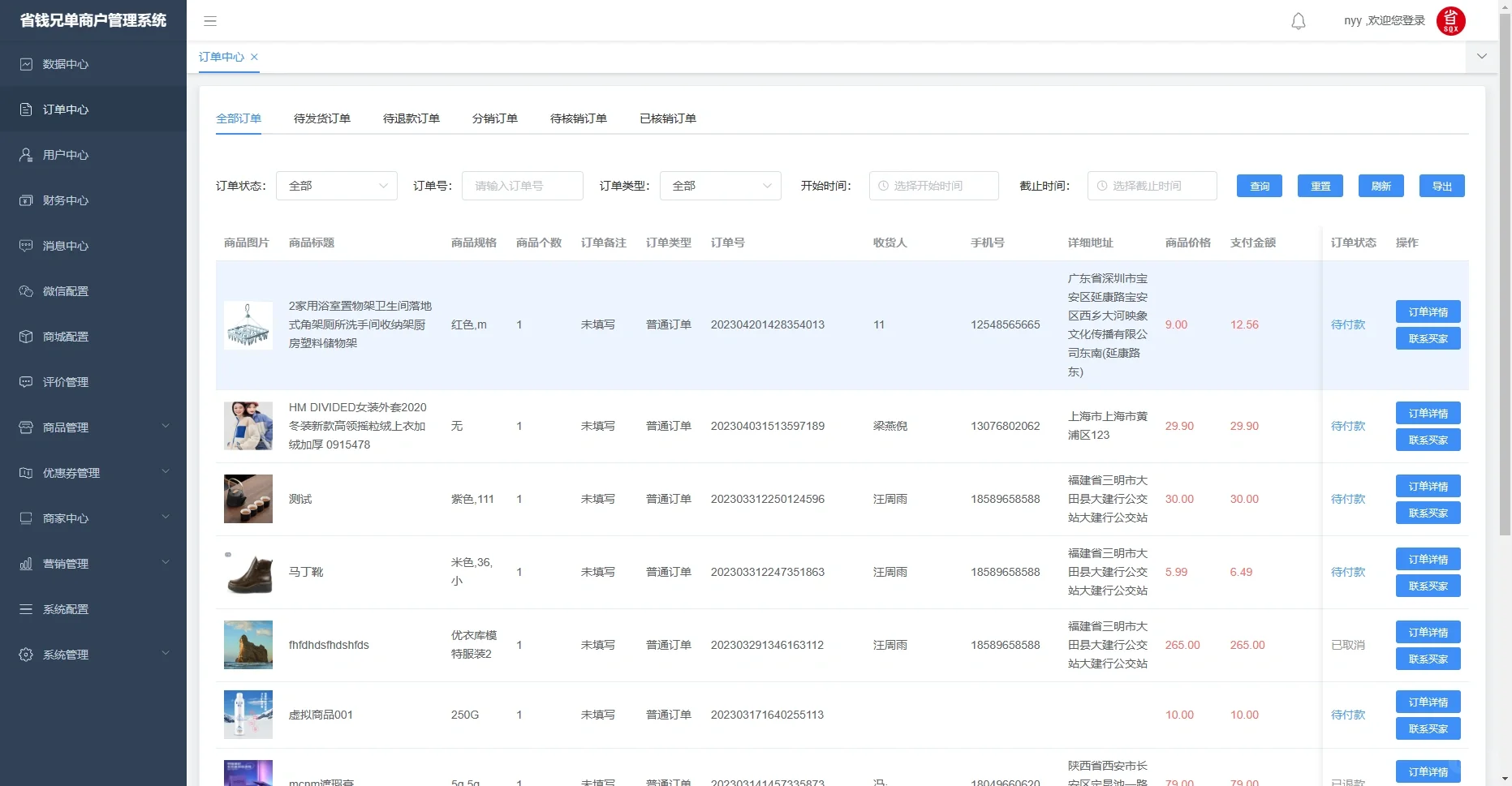Select 微信配置 in the sidebar

pyautogui.click(x=66, y=291)
